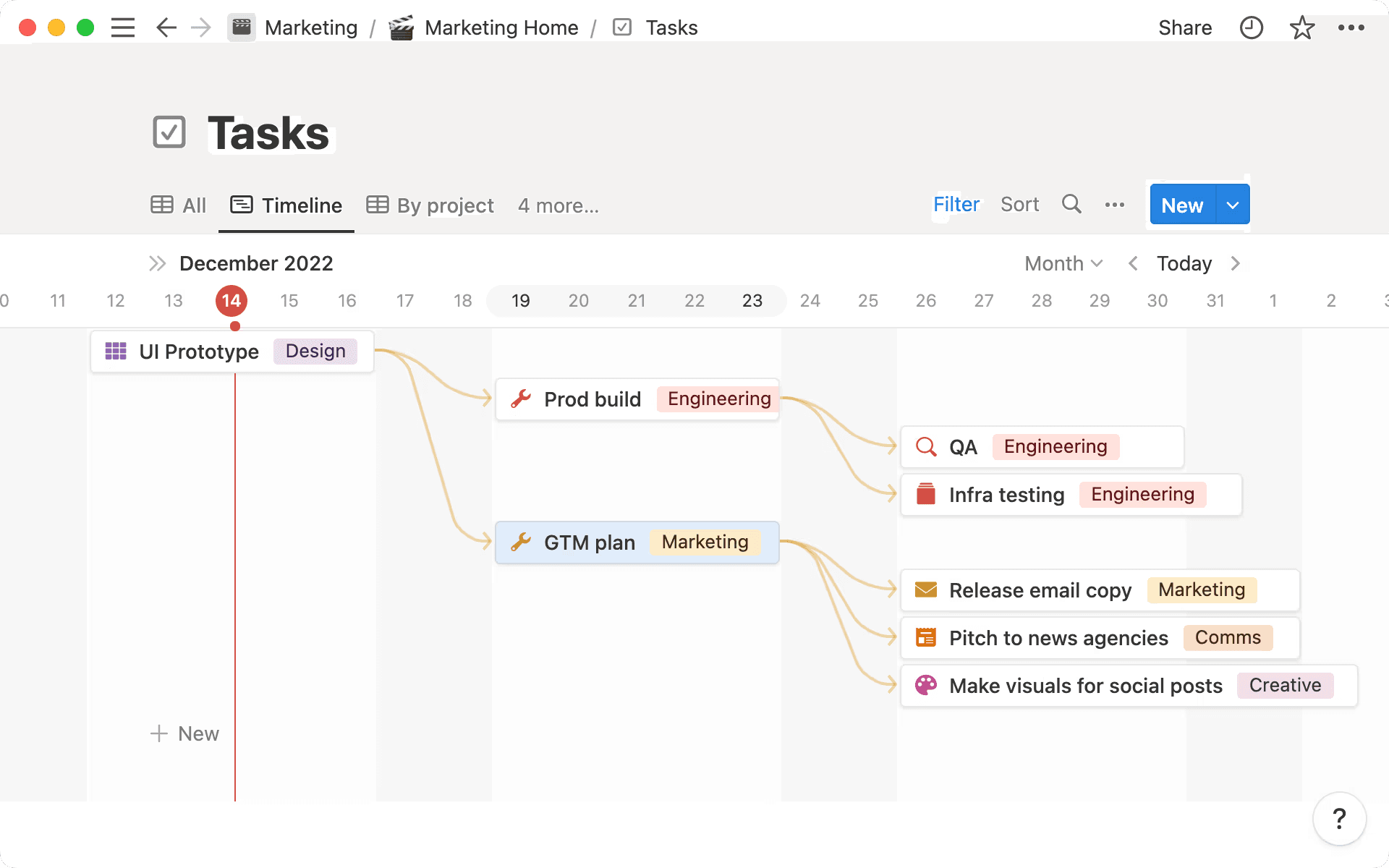Switch to the All tab
Viewport: 1389px width, 868px height.
click(178, 205)
